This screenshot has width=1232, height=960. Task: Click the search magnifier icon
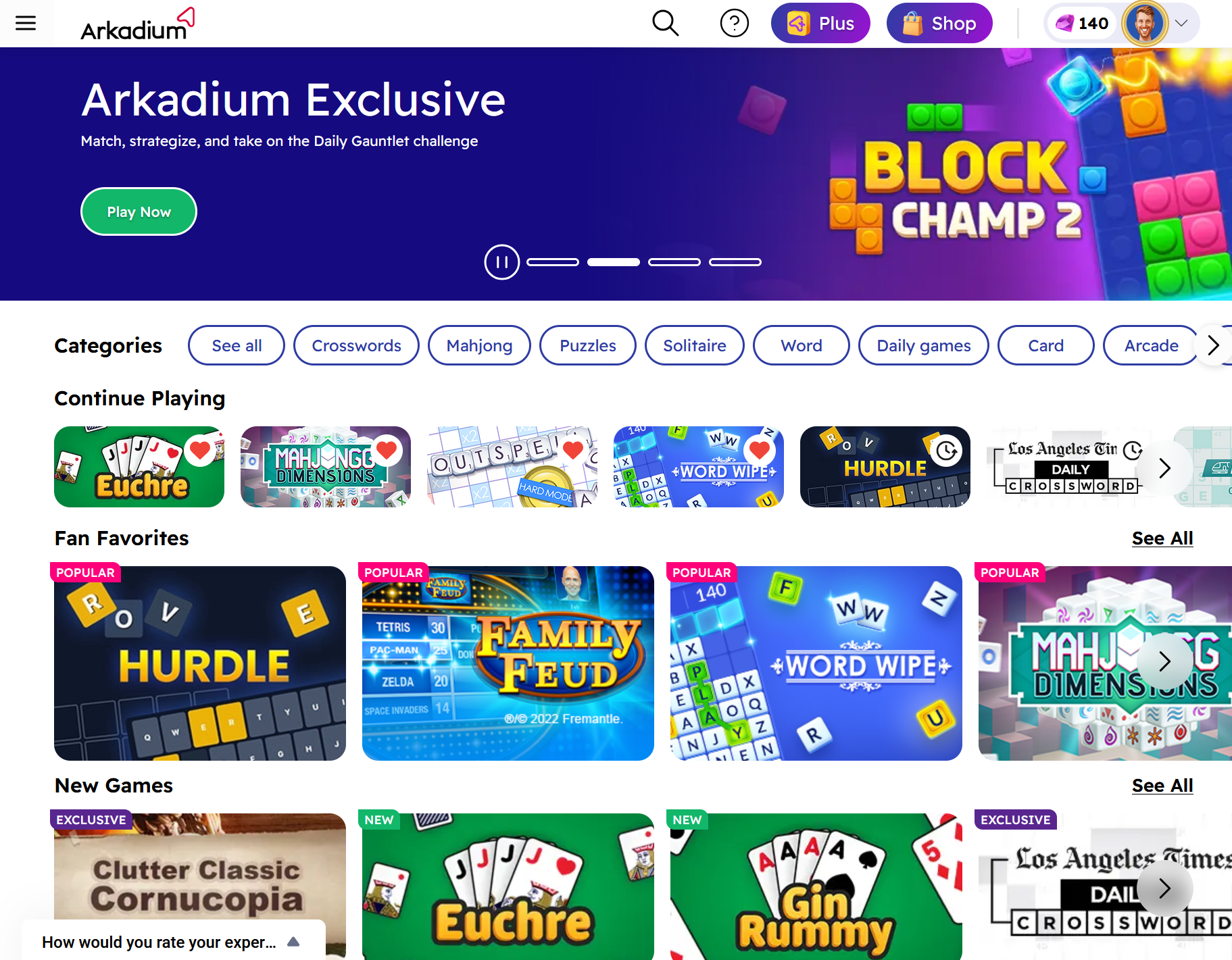(665, 23)
